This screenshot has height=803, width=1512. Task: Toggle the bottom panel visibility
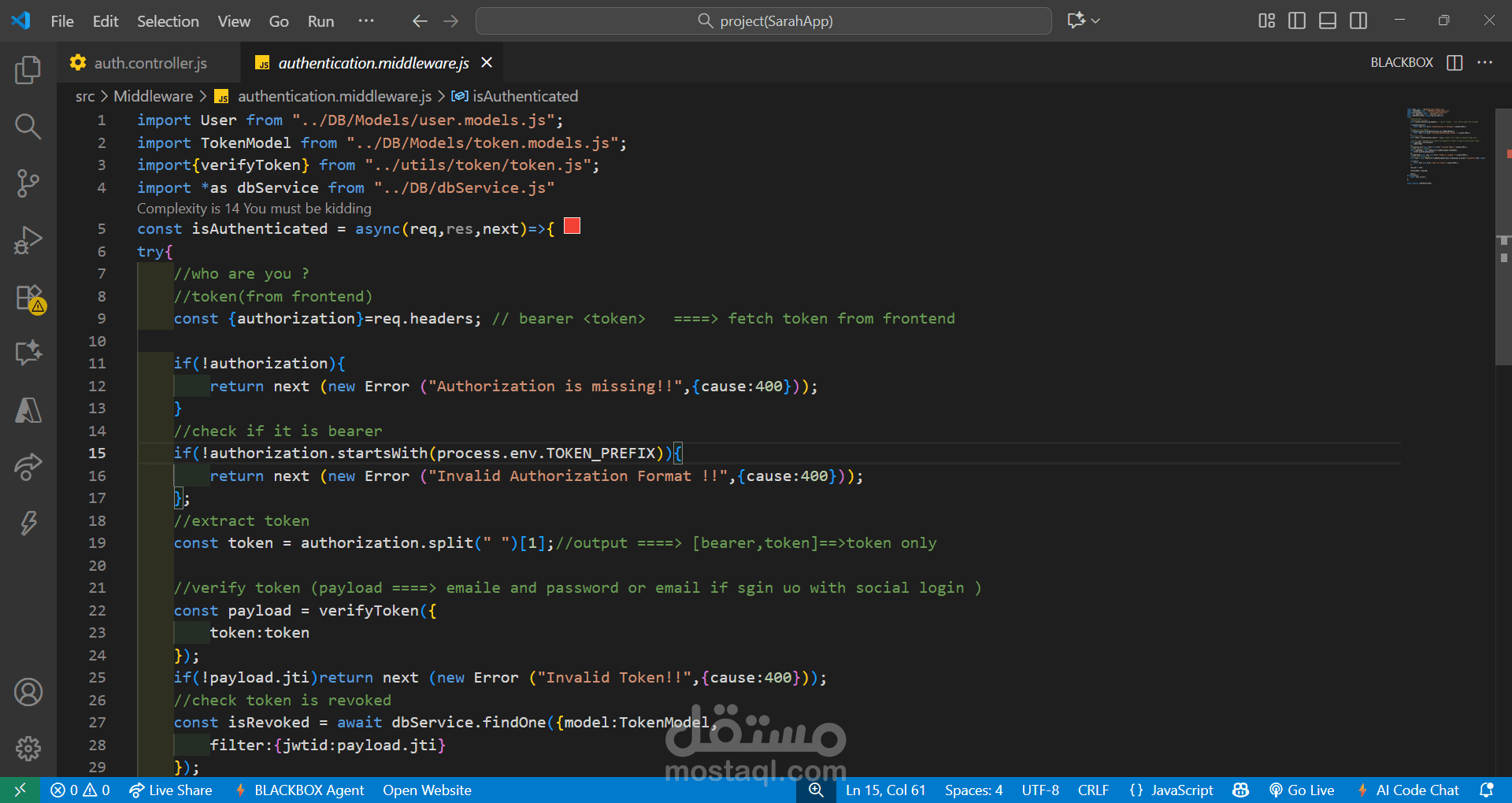point(1327,21)
